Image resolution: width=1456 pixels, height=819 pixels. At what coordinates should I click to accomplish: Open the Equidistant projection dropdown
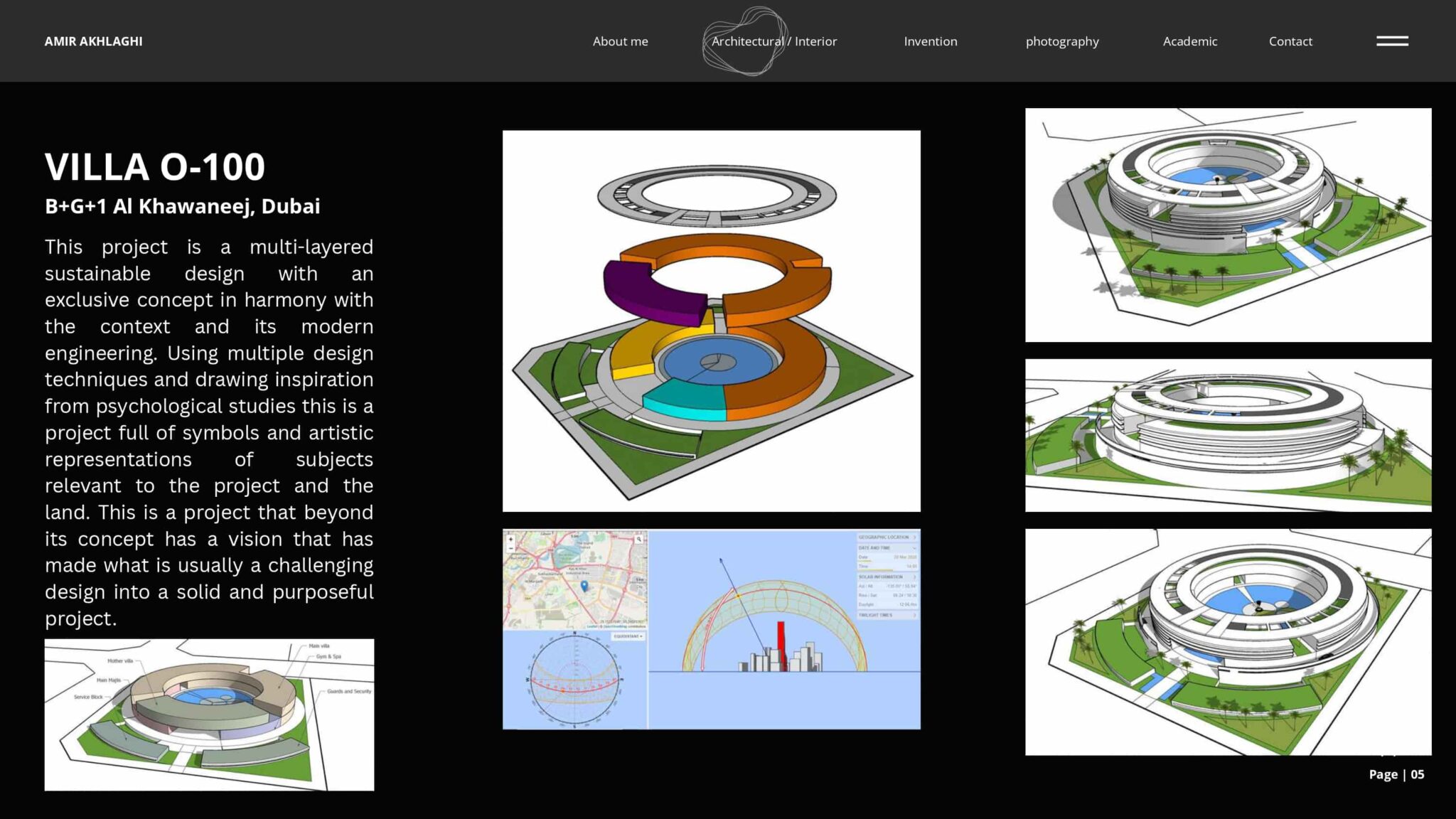click(x=628, y=636)
